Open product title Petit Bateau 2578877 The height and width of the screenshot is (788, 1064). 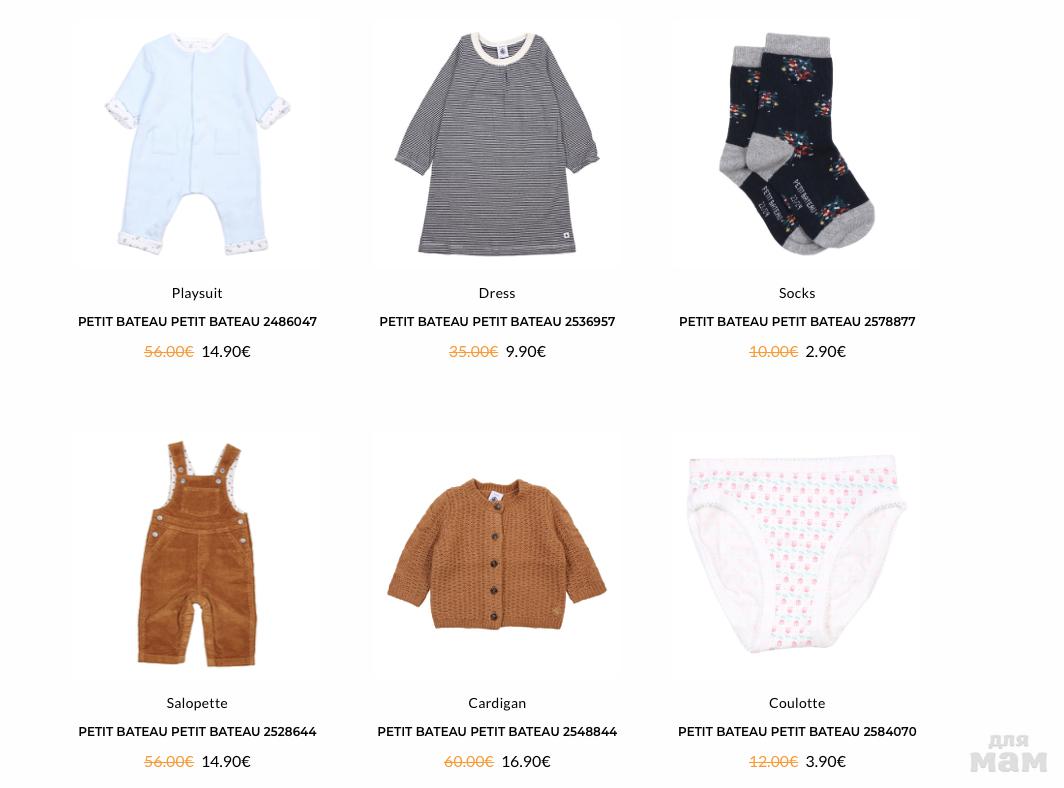click(x=797, y=322)
